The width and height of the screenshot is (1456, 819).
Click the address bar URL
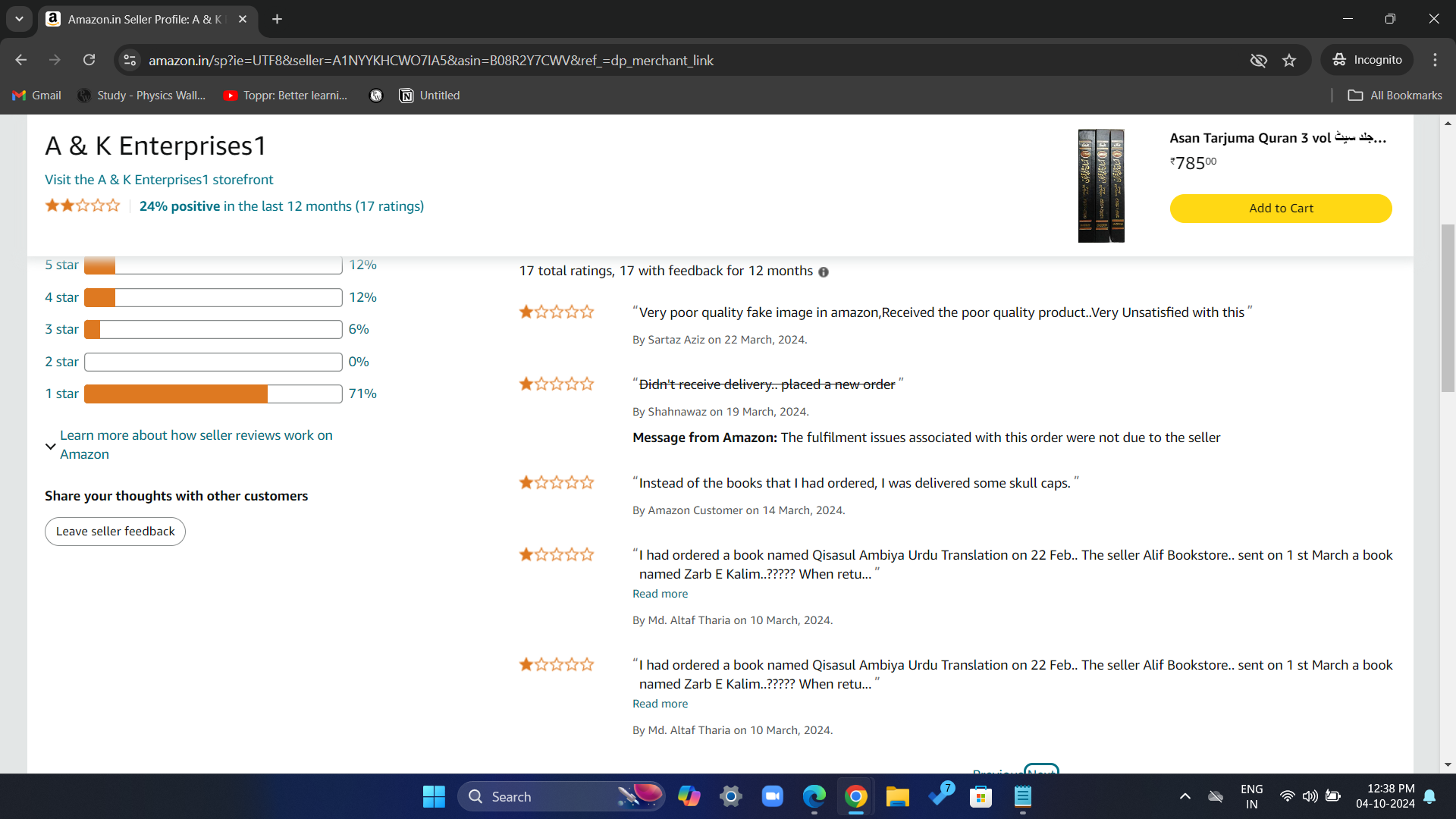point(431,60)
